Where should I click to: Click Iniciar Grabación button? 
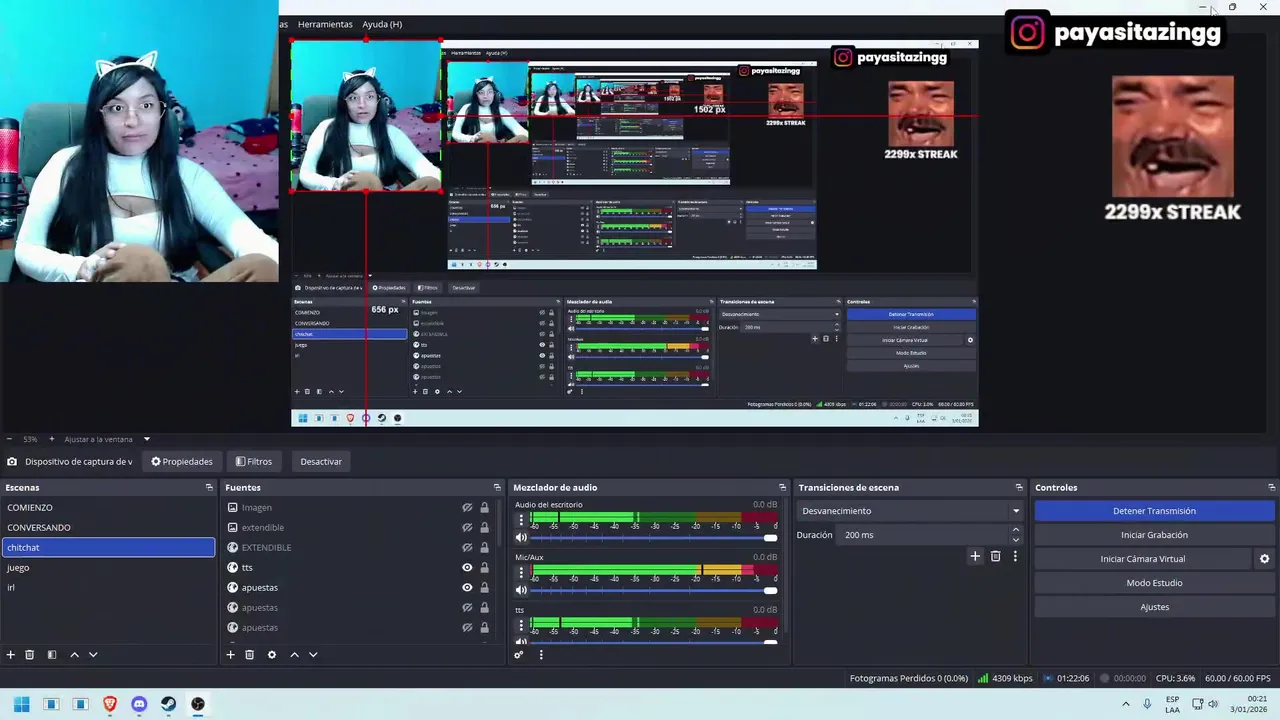1154,535
